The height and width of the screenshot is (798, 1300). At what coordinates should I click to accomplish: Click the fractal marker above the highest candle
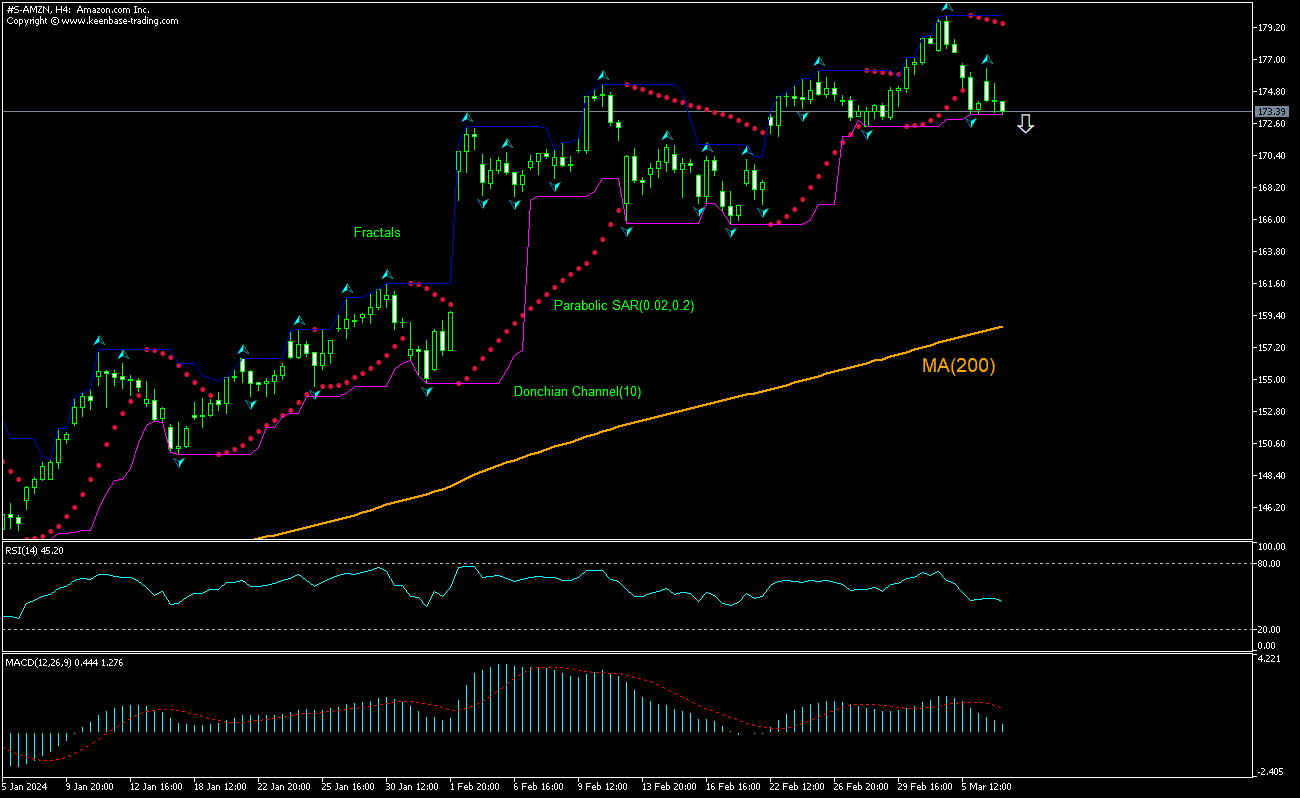click(x=946, y=8)
